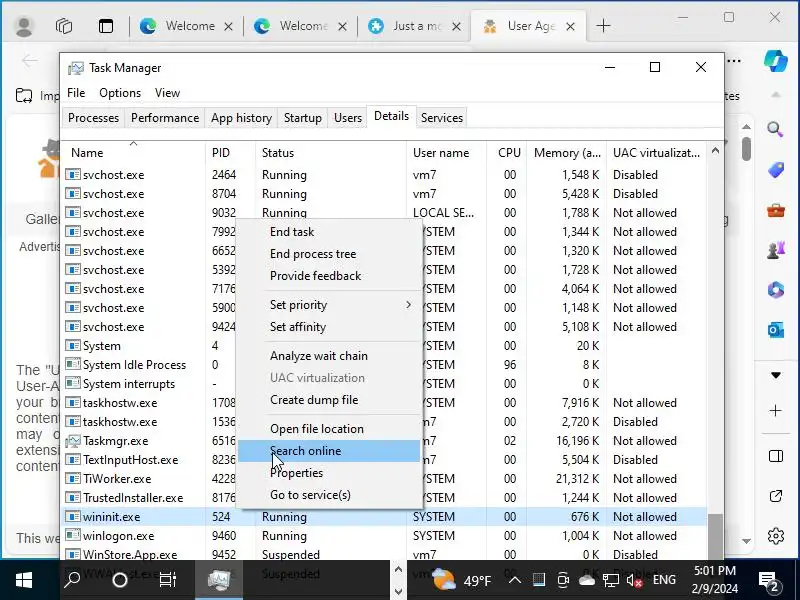Choose Go to service(s)

pyautogui.click(x=330, y=494)
